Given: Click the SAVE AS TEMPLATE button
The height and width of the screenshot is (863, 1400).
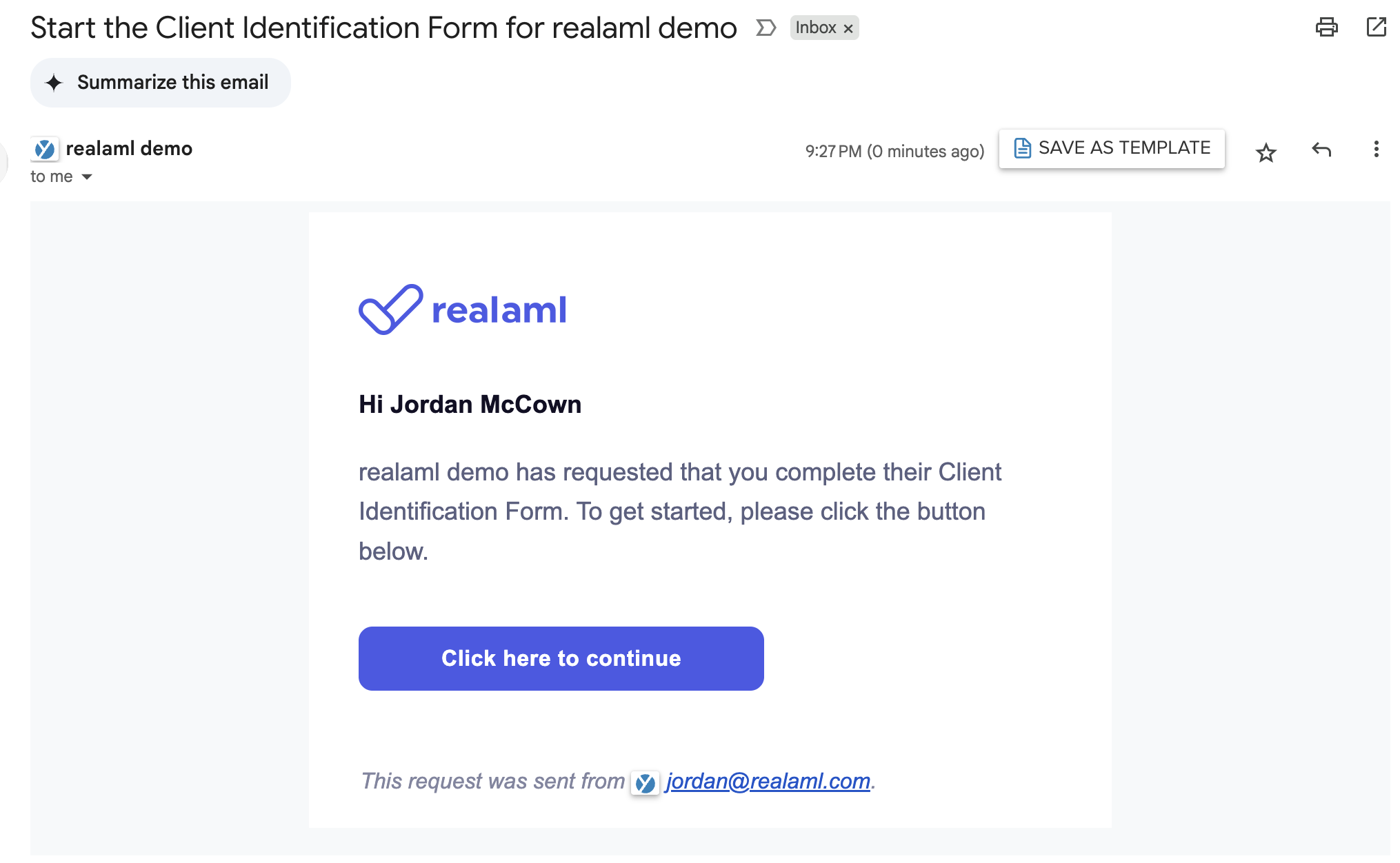Looking at the screenshot, I should pyautogui.click(x=1112, y=148).
